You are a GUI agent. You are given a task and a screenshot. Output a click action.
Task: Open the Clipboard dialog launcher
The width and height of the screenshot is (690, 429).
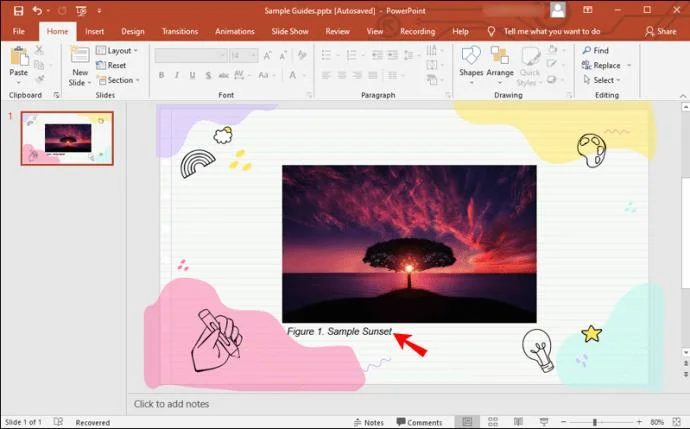(x=56, y=95)
